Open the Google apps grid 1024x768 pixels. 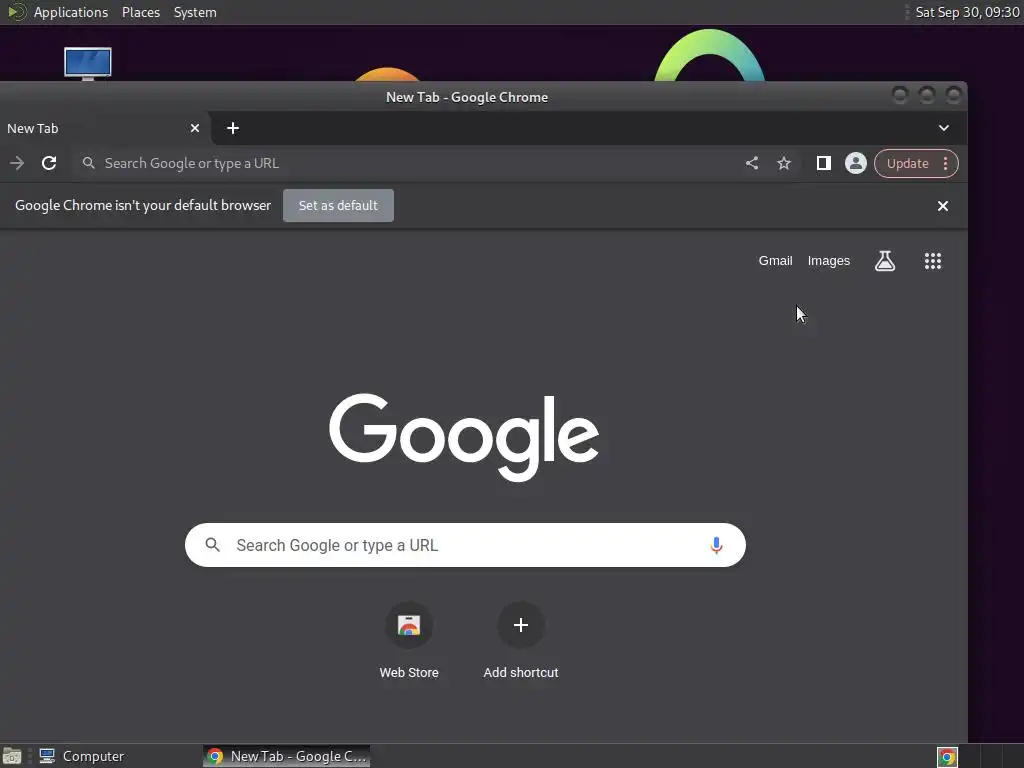pyautogui.click(x=933, y=261)
